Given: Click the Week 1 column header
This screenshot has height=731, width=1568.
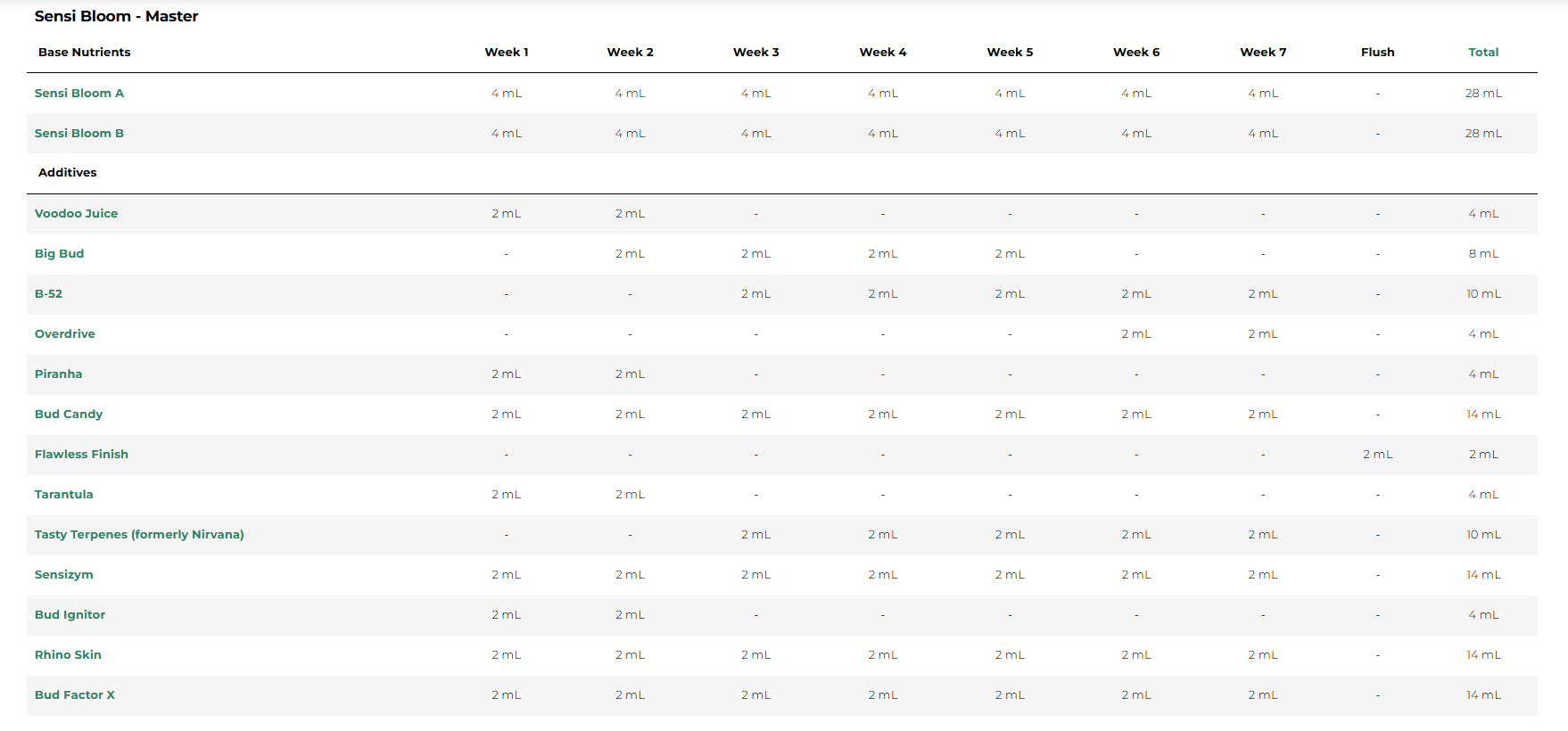Looking at the screenshot, I should pos(506,53).
